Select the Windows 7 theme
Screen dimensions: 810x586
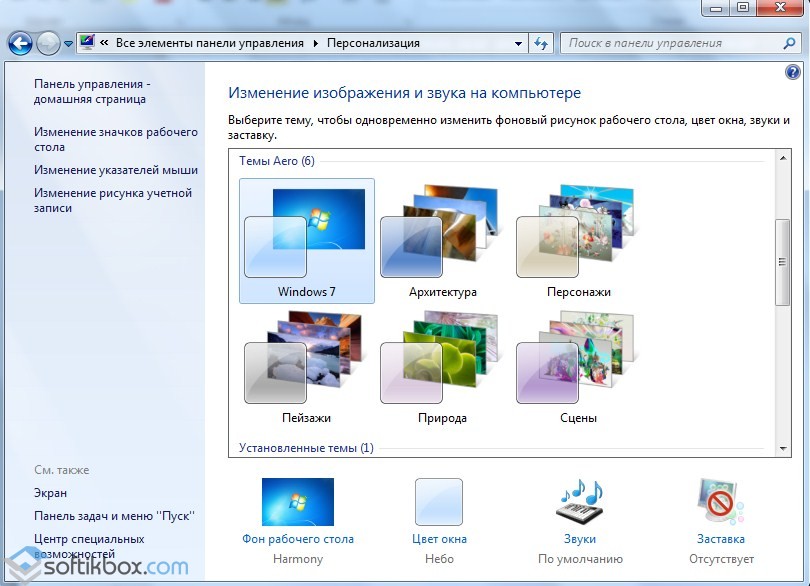point(306,240)
